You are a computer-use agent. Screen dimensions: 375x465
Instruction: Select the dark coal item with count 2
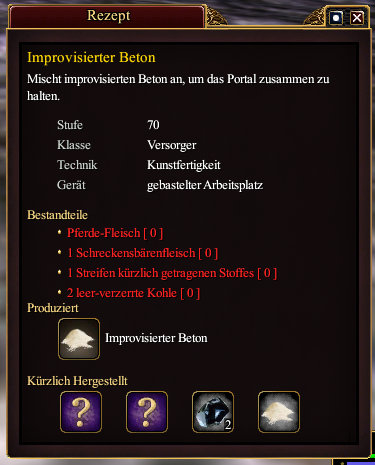pyautogui.click(x=213, y=412)
